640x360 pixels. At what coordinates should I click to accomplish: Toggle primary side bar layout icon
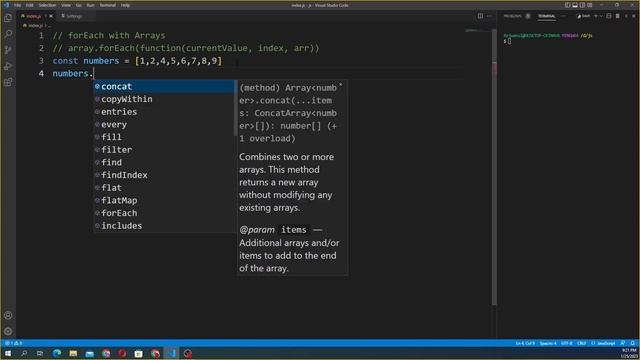[x=567, y=5]
